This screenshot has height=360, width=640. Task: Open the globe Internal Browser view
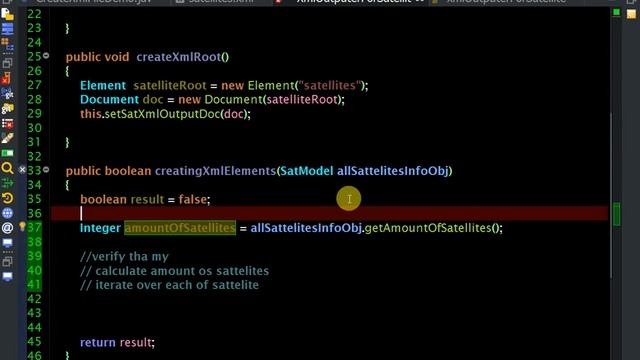tap(7, 213)
